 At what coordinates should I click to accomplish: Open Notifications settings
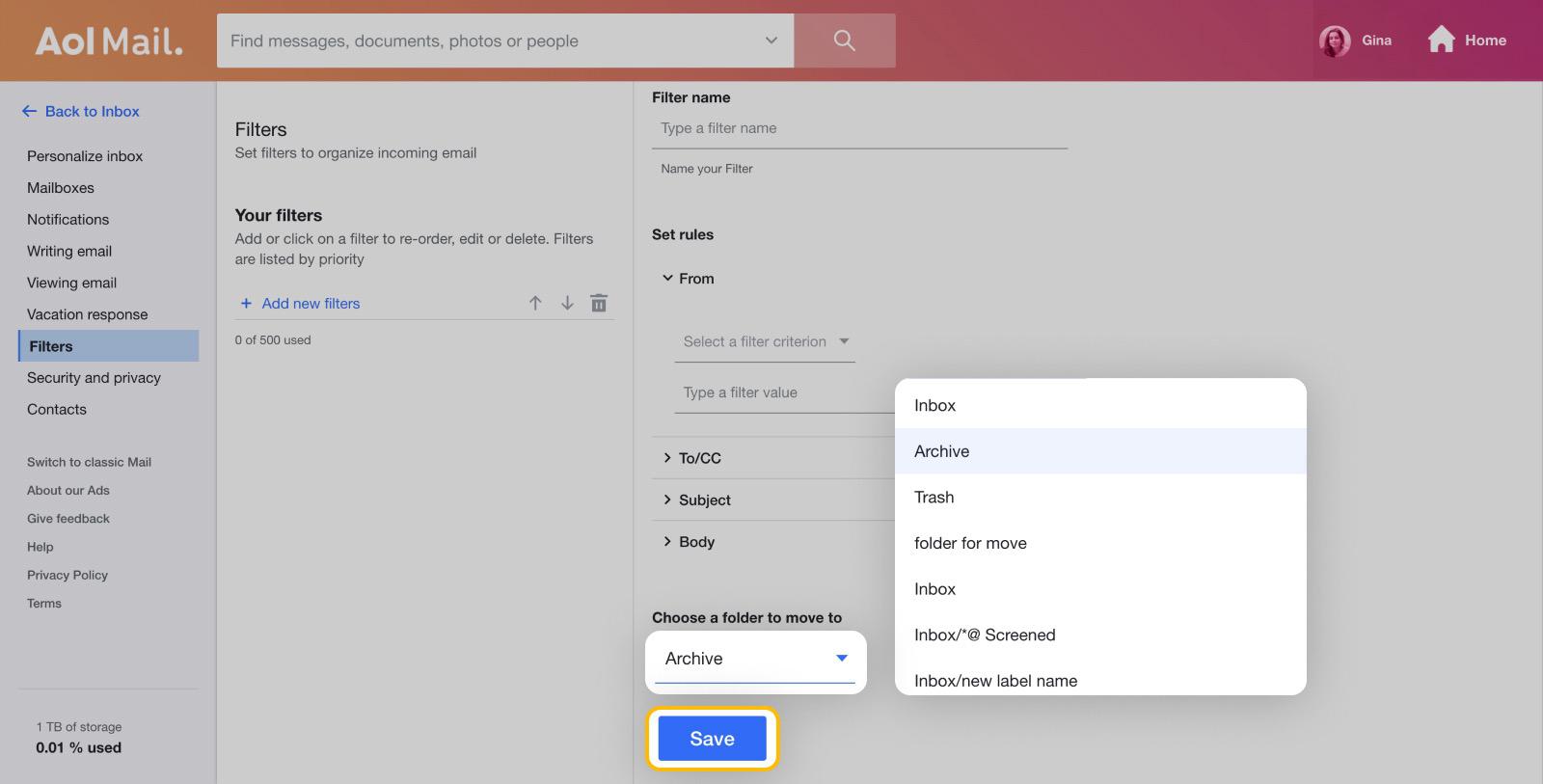click(x=68, y=220)
